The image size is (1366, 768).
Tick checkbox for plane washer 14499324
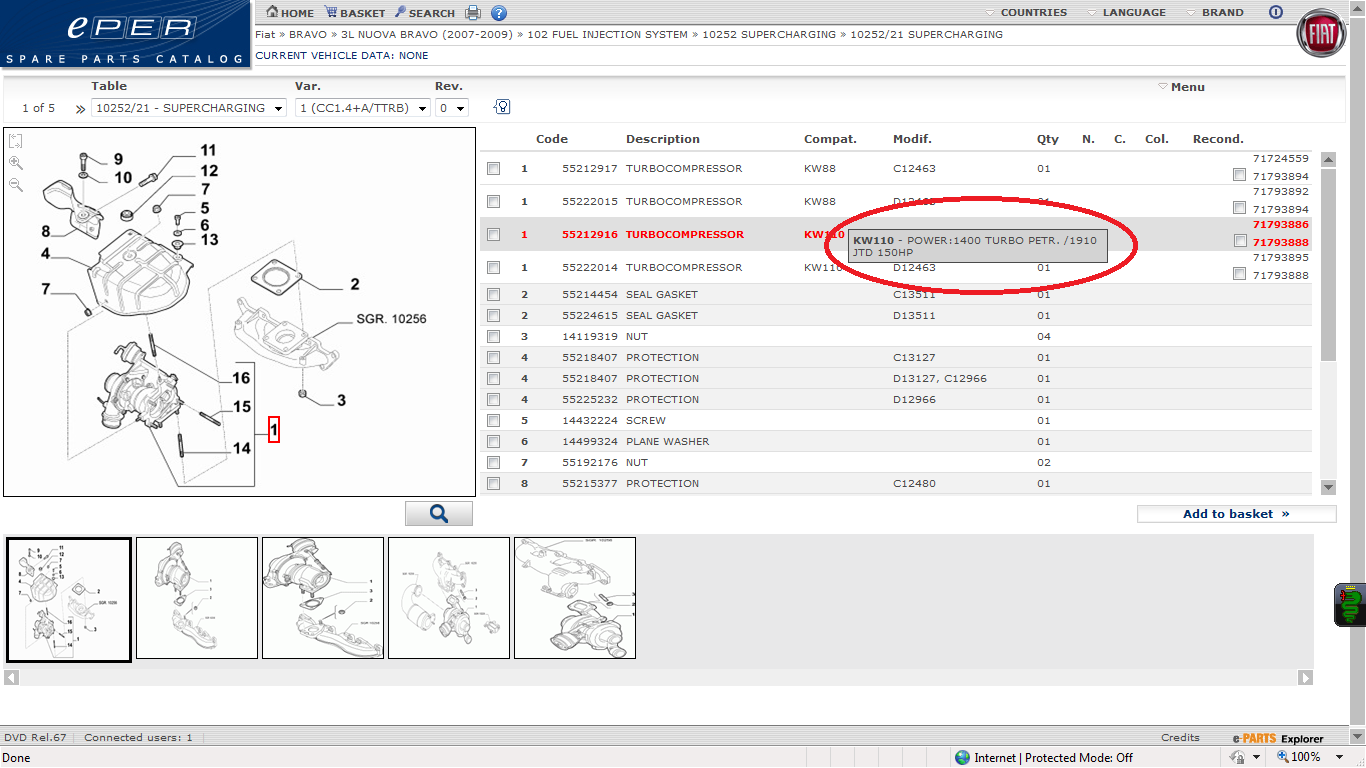(493, 442)
